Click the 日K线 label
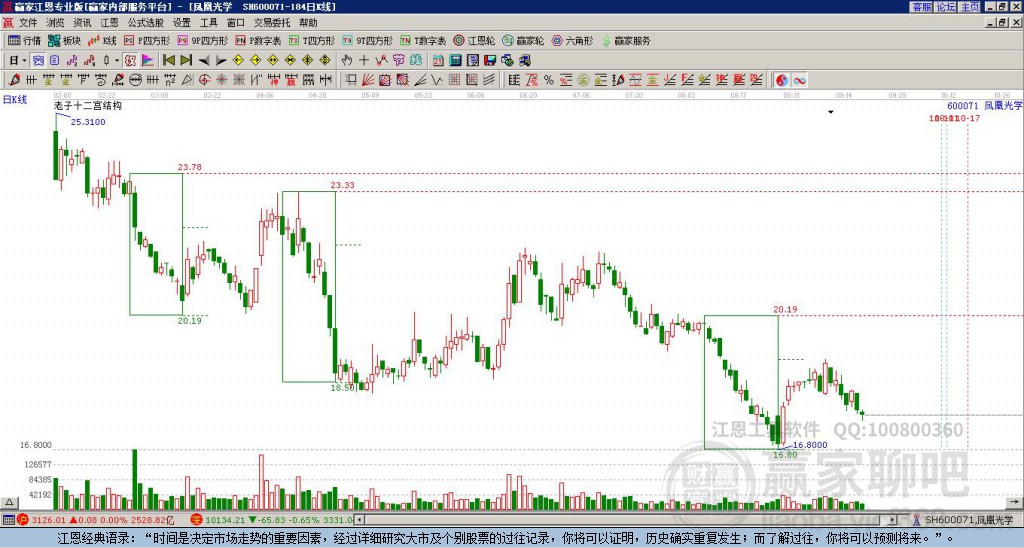Viewport: 1024px width, 548px height. pos(15,99)
